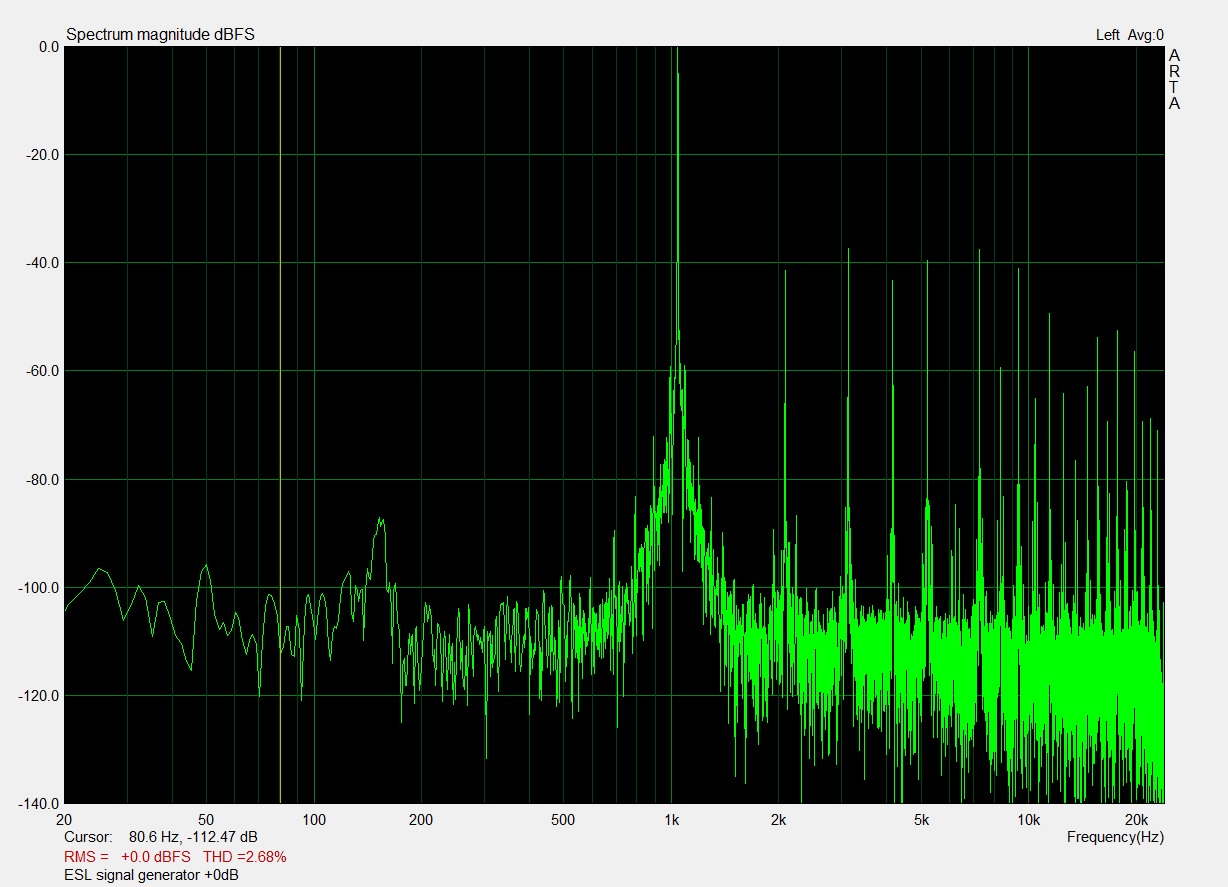This screenshot has width=1228, height=887.
Task: Click the cursor readout '80.6 Hz, -112.47 dB'
Action: pyautogui.click(x=193, y=836)
